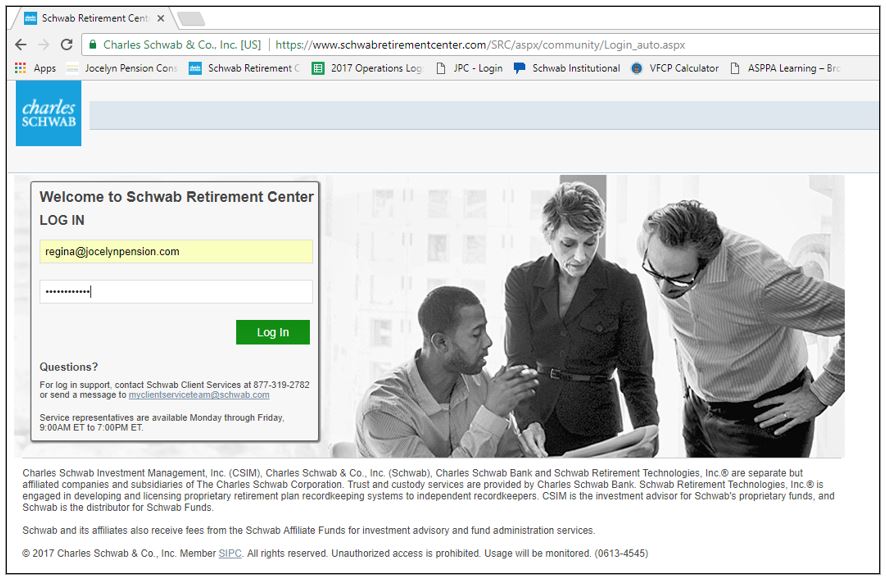Open the 2017 Operations Log bookmark
Image resolution: width=886 pixels, height=580 pixels.
(x=367, y=68)
